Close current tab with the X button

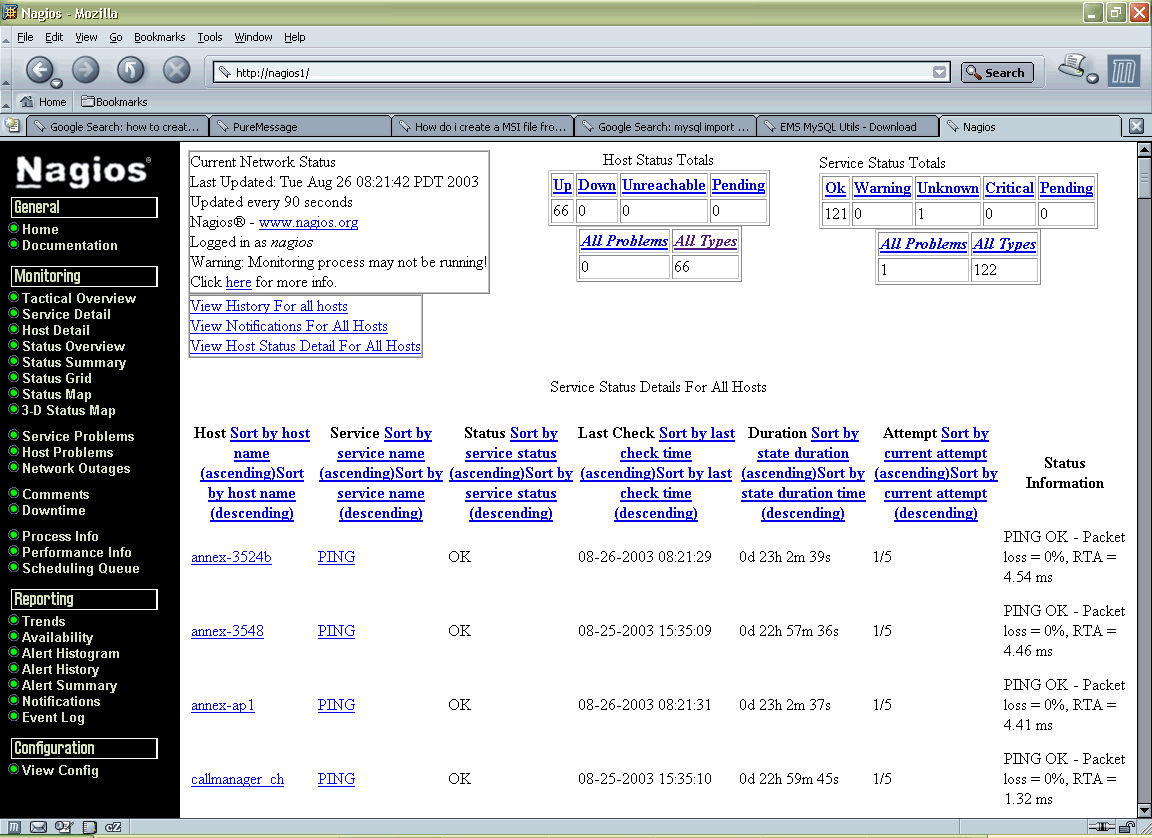[1136, 126]
